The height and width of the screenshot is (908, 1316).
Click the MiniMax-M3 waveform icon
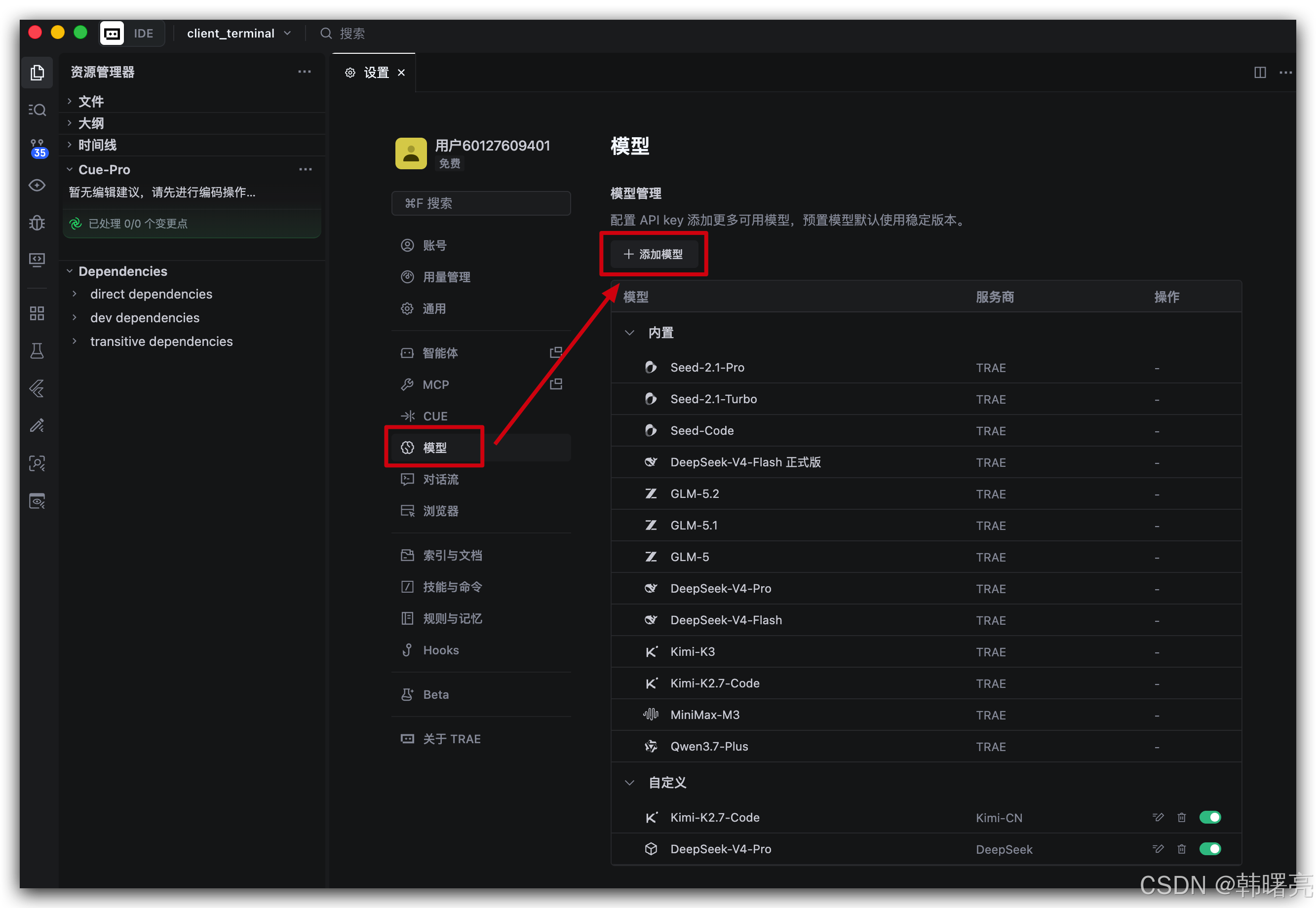pyautogui.click(x=650, y=714)
